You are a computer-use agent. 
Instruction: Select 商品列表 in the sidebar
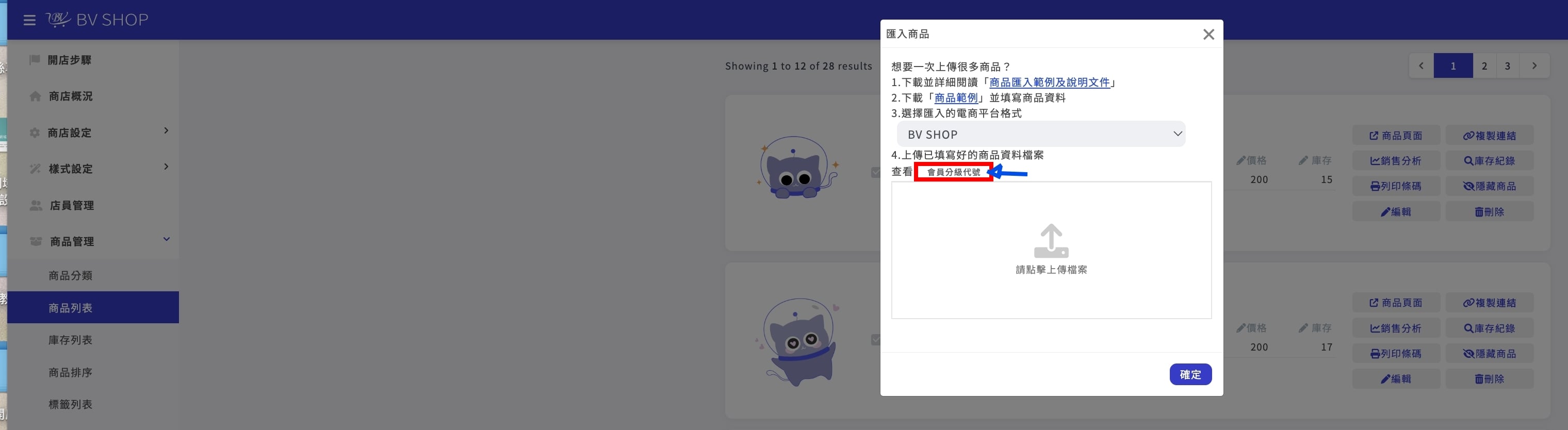[x=93, y=308]
